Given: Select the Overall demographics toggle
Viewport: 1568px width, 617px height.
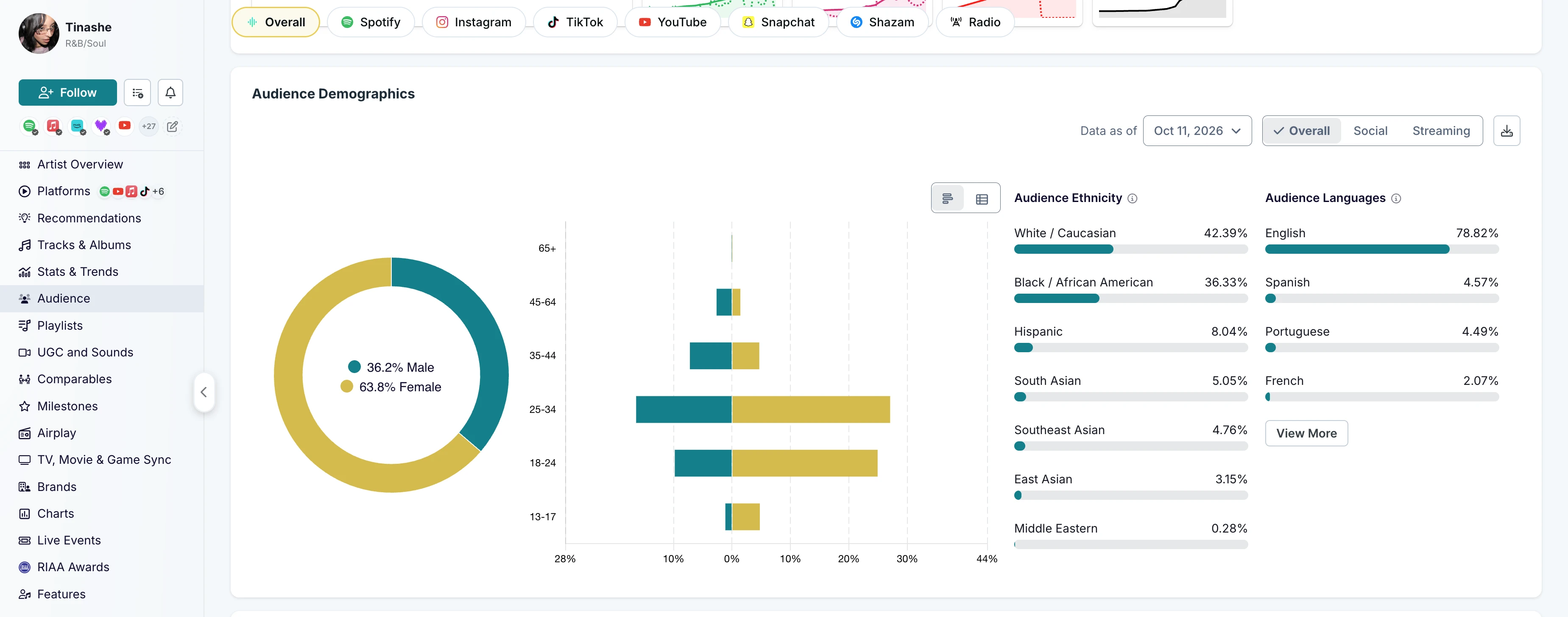Looking at the screenshot, I should 1302,131.
